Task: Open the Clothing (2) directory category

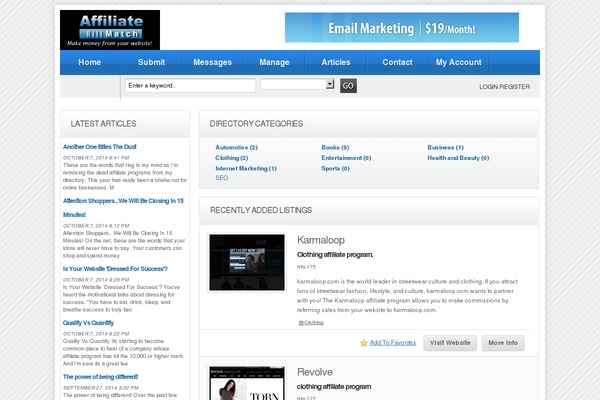Action: click(232, 158)
